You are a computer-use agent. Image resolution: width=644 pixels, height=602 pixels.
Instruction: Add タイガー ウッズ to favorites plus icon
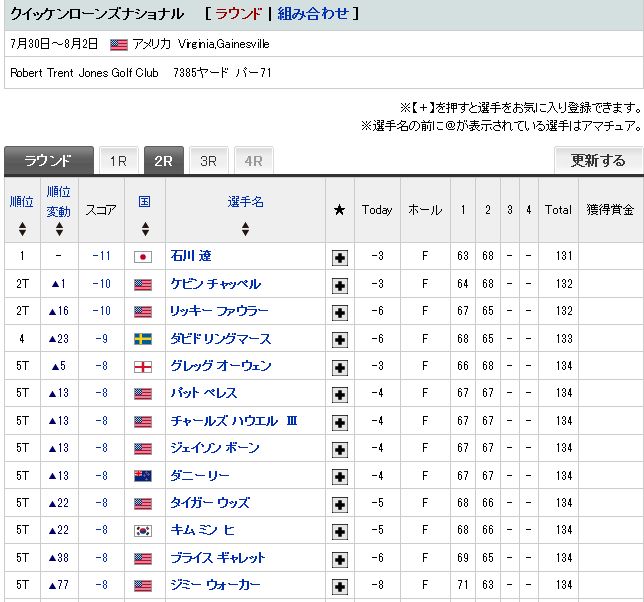coord(340,505)
